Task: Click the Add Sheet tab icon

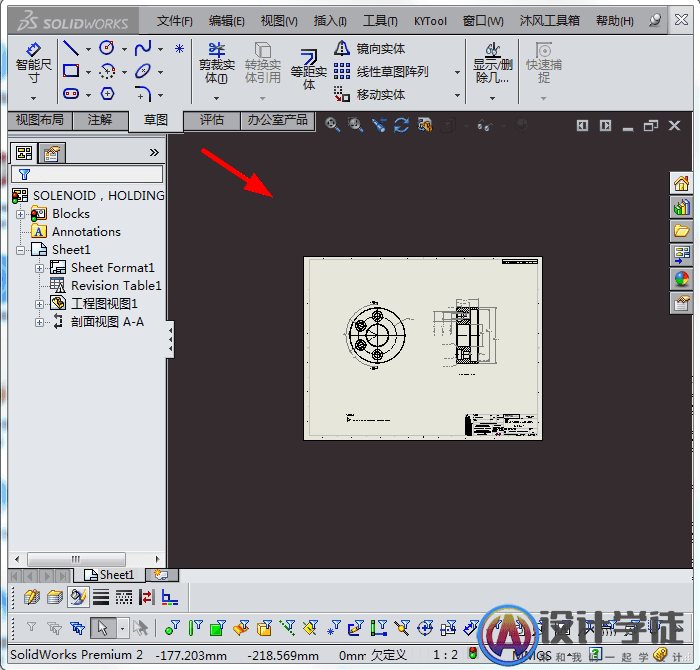Action: click(x=162, y=575)
